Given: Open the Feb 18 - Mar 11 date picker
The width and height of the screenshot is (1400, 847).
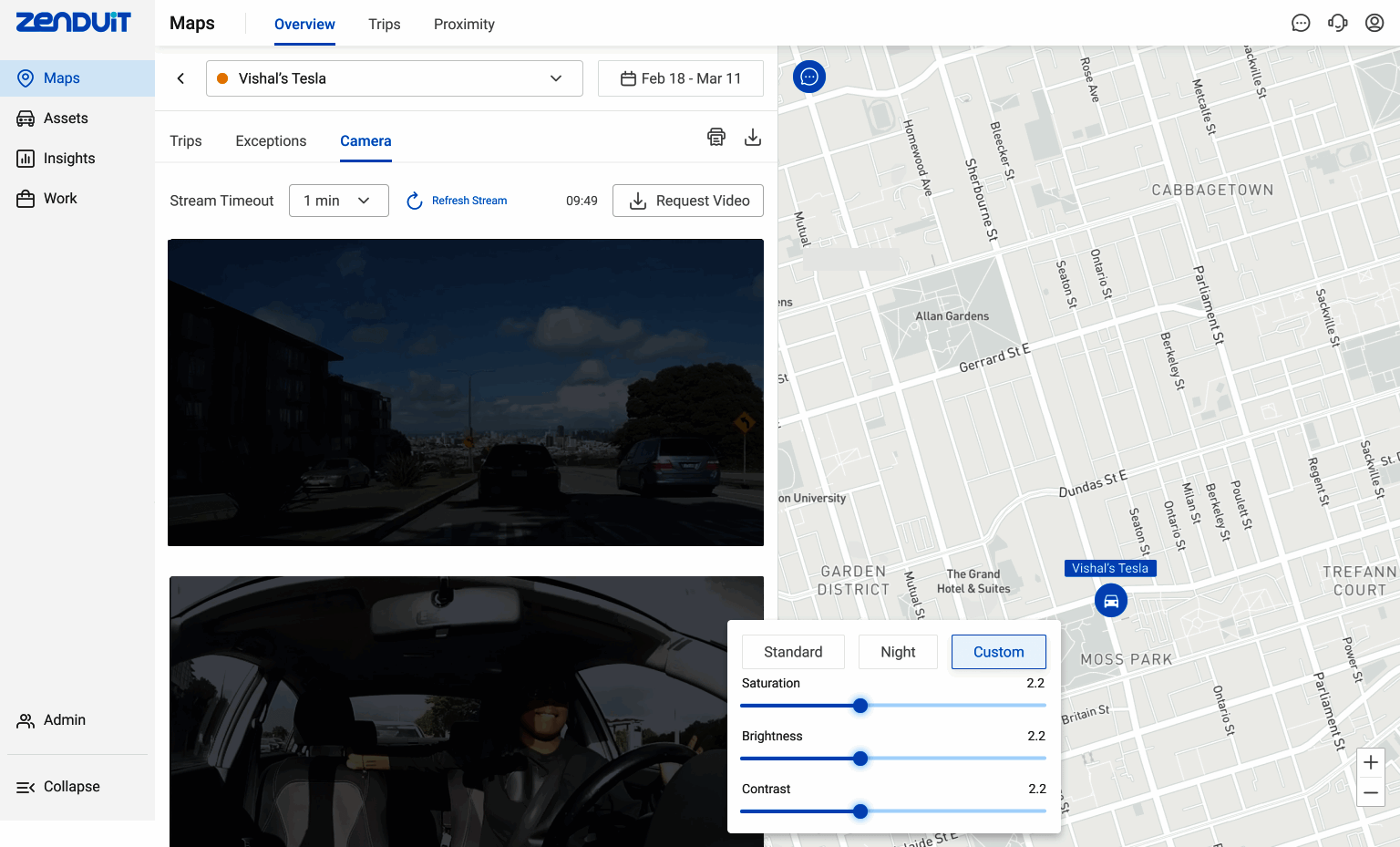Looking at the screenshot, I should [681, 78].
